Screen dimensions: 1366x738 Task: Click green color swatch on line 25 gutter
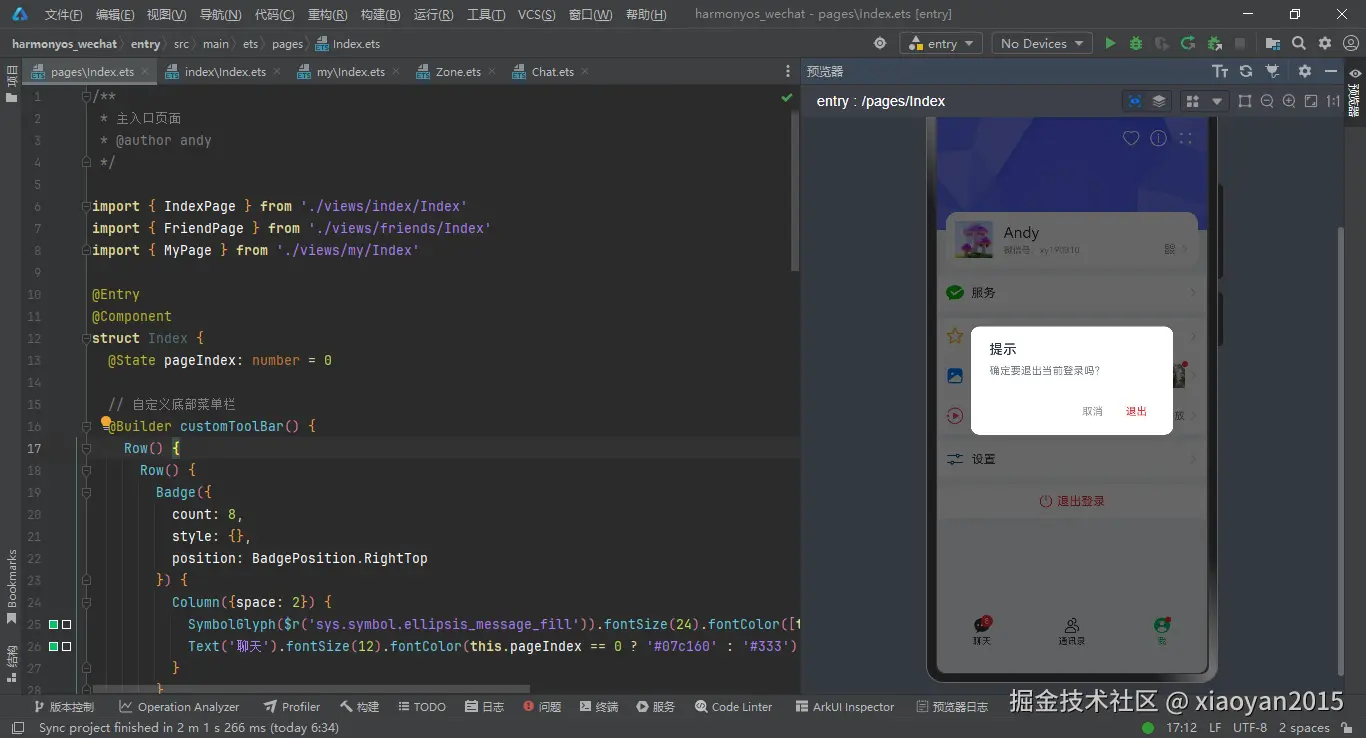(x=53, y=624)
